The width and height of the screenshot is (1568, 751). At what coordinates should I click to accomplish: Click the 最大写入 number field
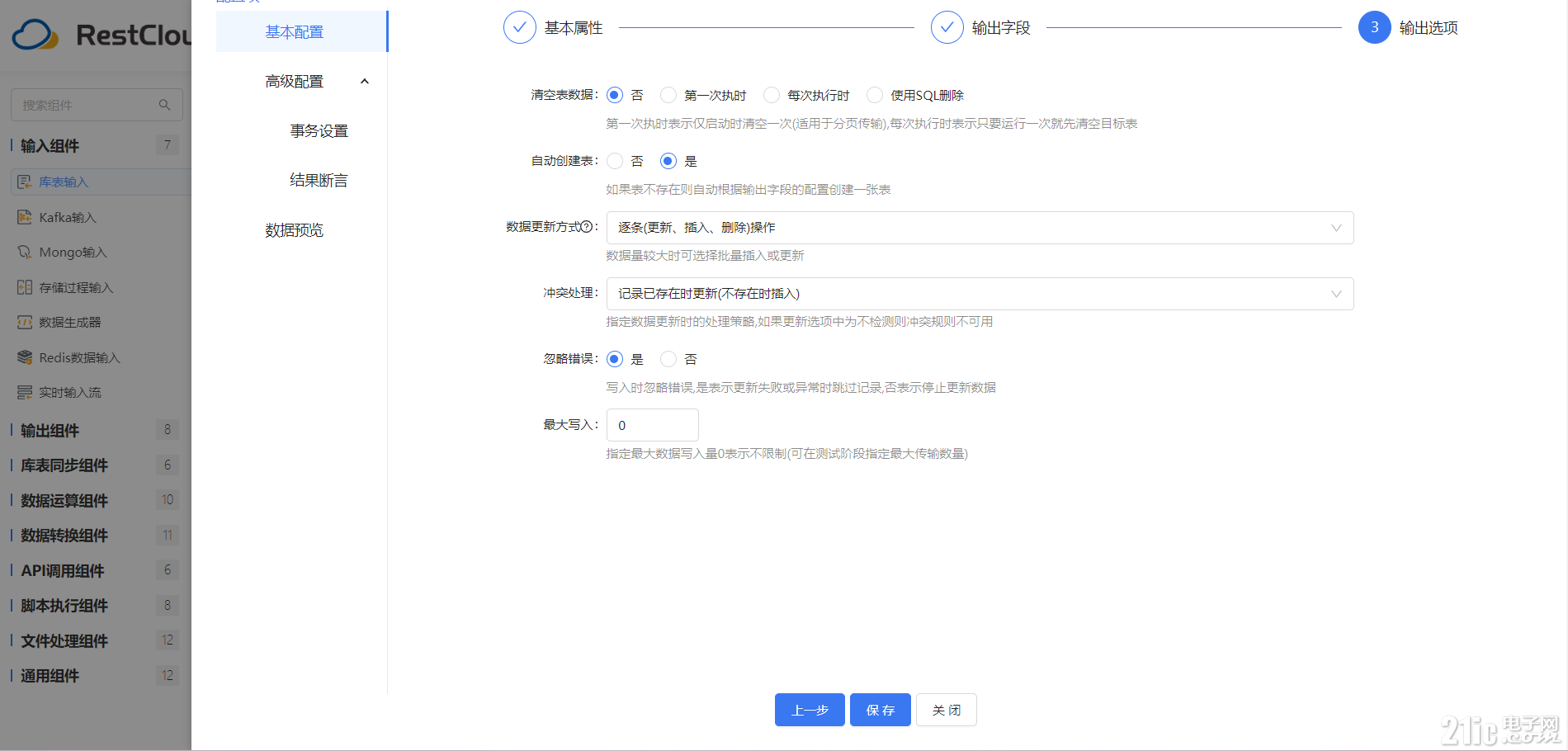(653, 425)
